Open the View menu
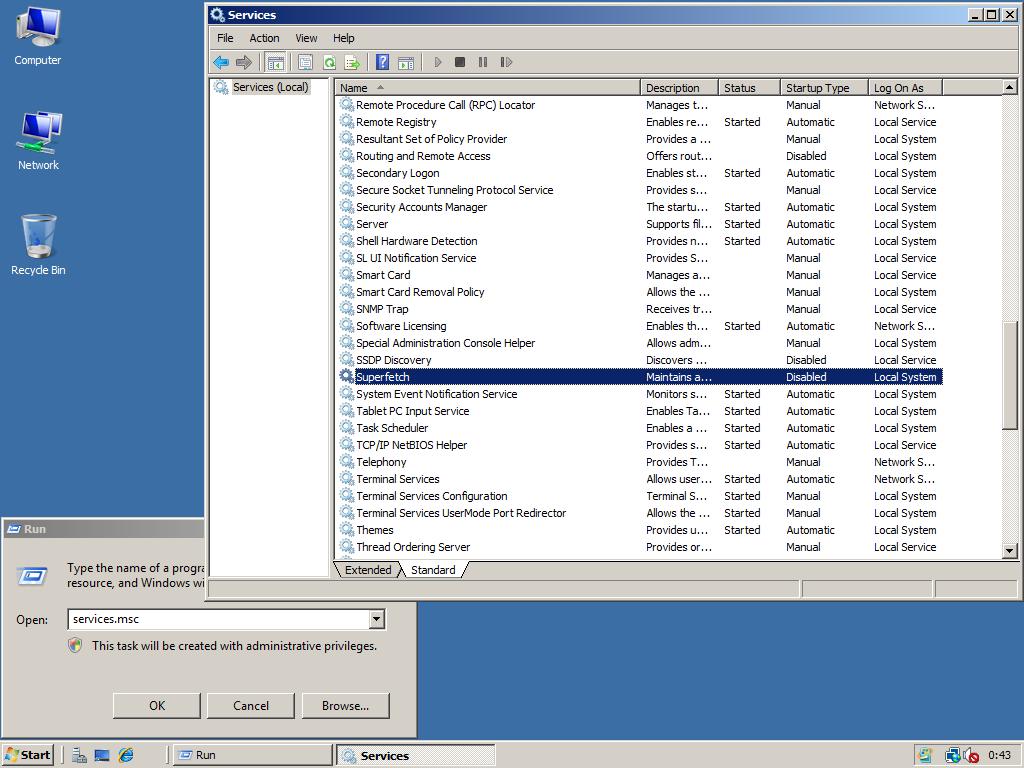Viewport: 1024px width, 768px height. point(306,38)
